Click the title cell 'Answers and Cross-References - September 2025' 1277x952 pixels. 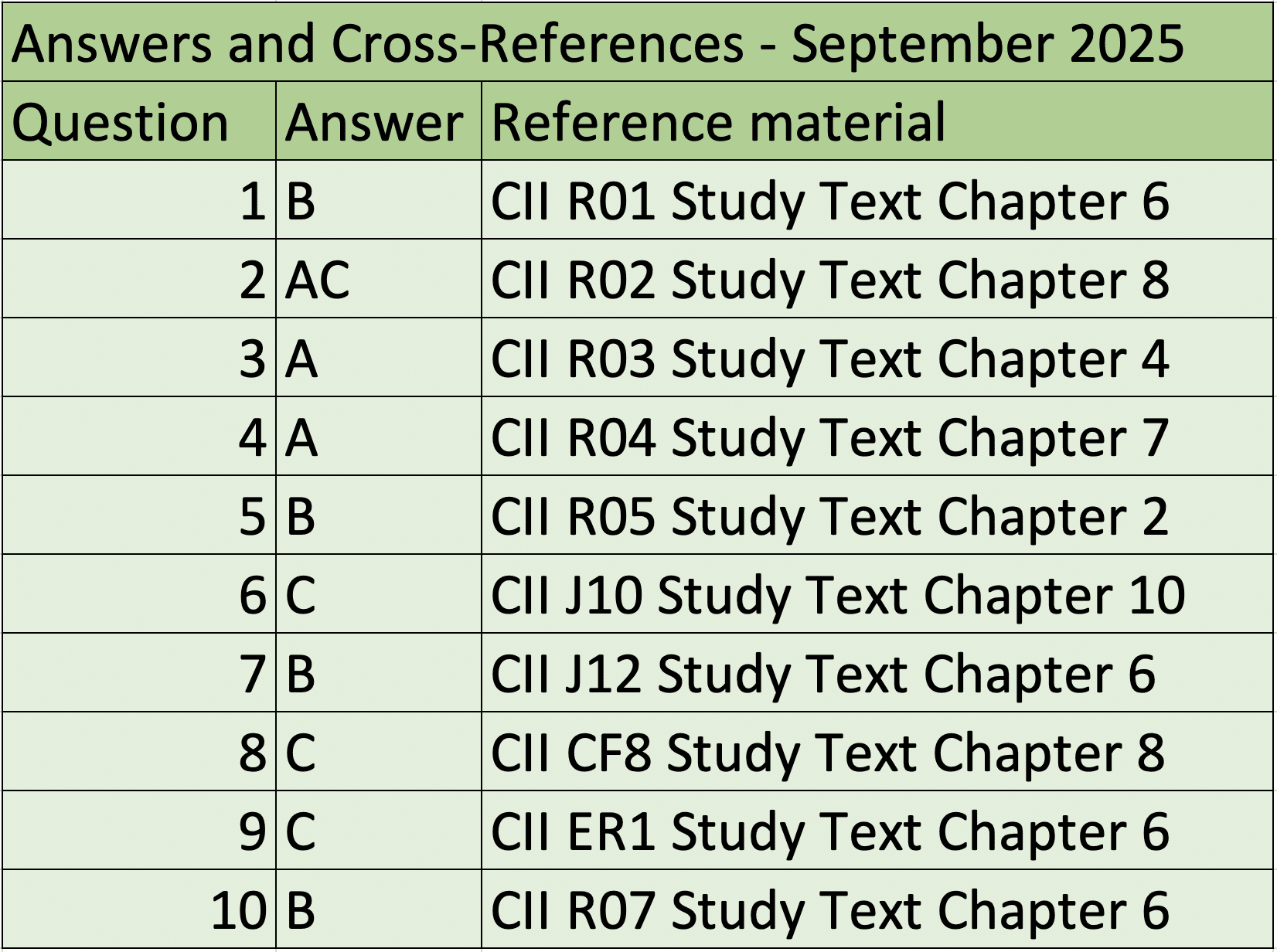click(597, 42)
